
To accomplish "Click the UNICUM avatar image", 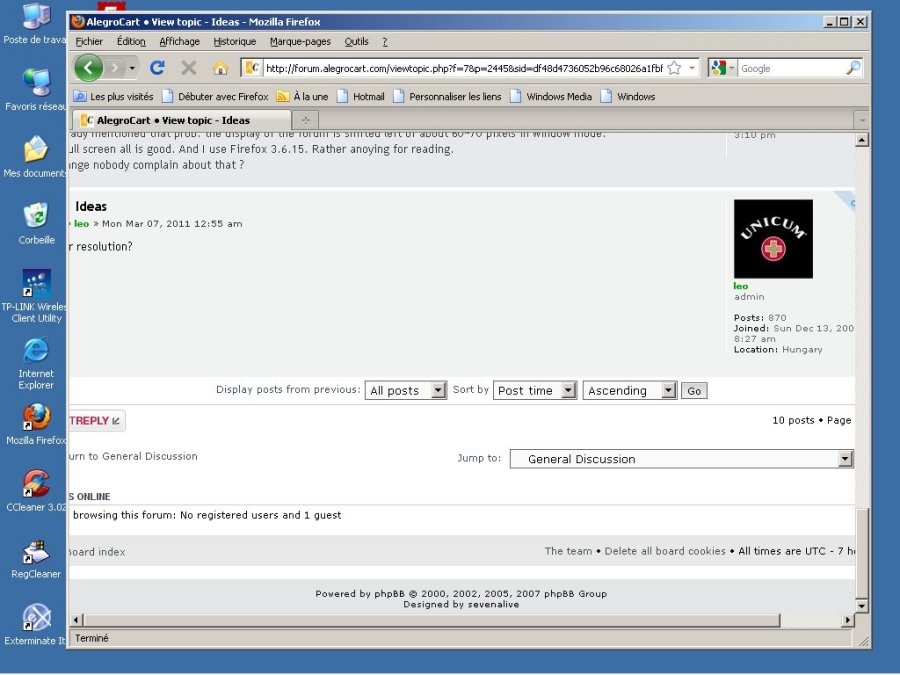I will 773,239.
